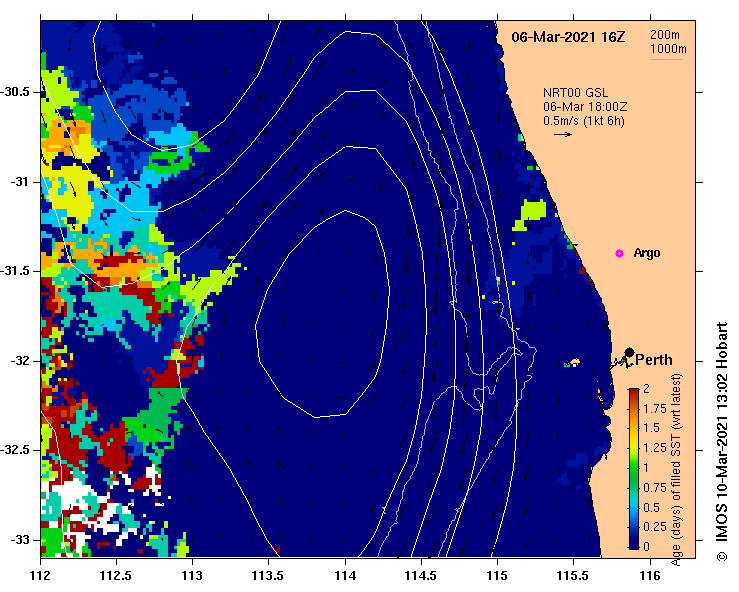Click the latitude "-32.5" axis label
The width and height of the screenshot is (739, 592).
pos(15,450)
